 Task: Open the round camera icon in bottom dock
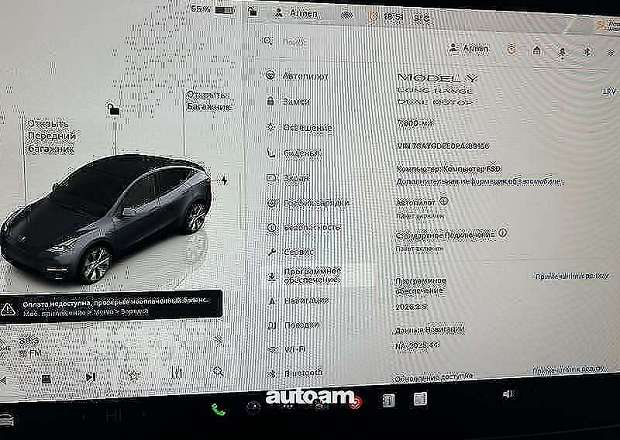pyautogui.click(x=253, y=407)
